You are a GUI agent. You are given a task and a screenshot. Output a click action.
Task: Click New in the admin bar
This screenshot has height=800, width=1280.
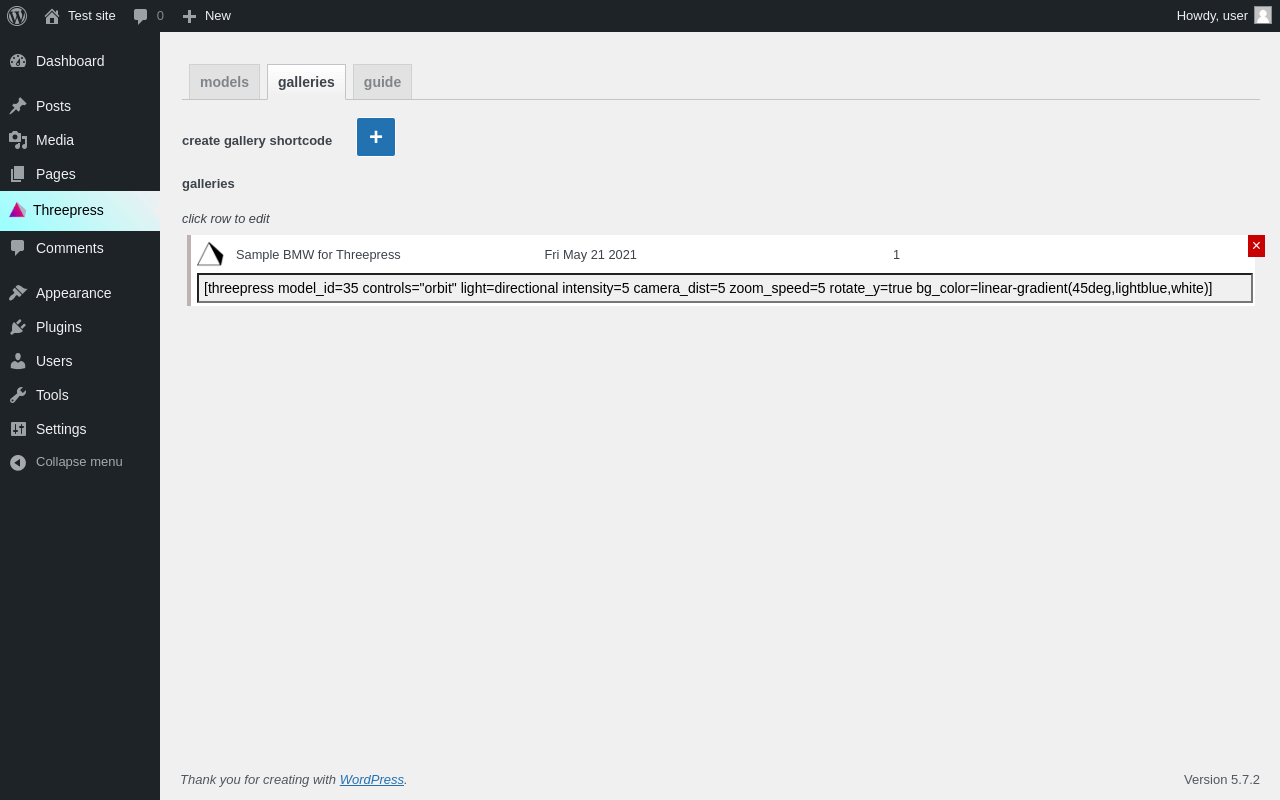[x=218, y=16]
